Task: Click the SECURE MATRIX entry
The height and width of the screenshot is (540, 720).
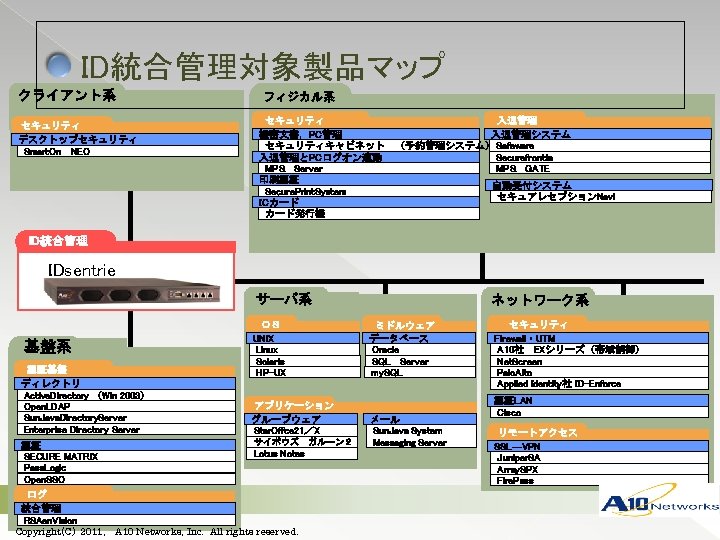Action: 127,456
